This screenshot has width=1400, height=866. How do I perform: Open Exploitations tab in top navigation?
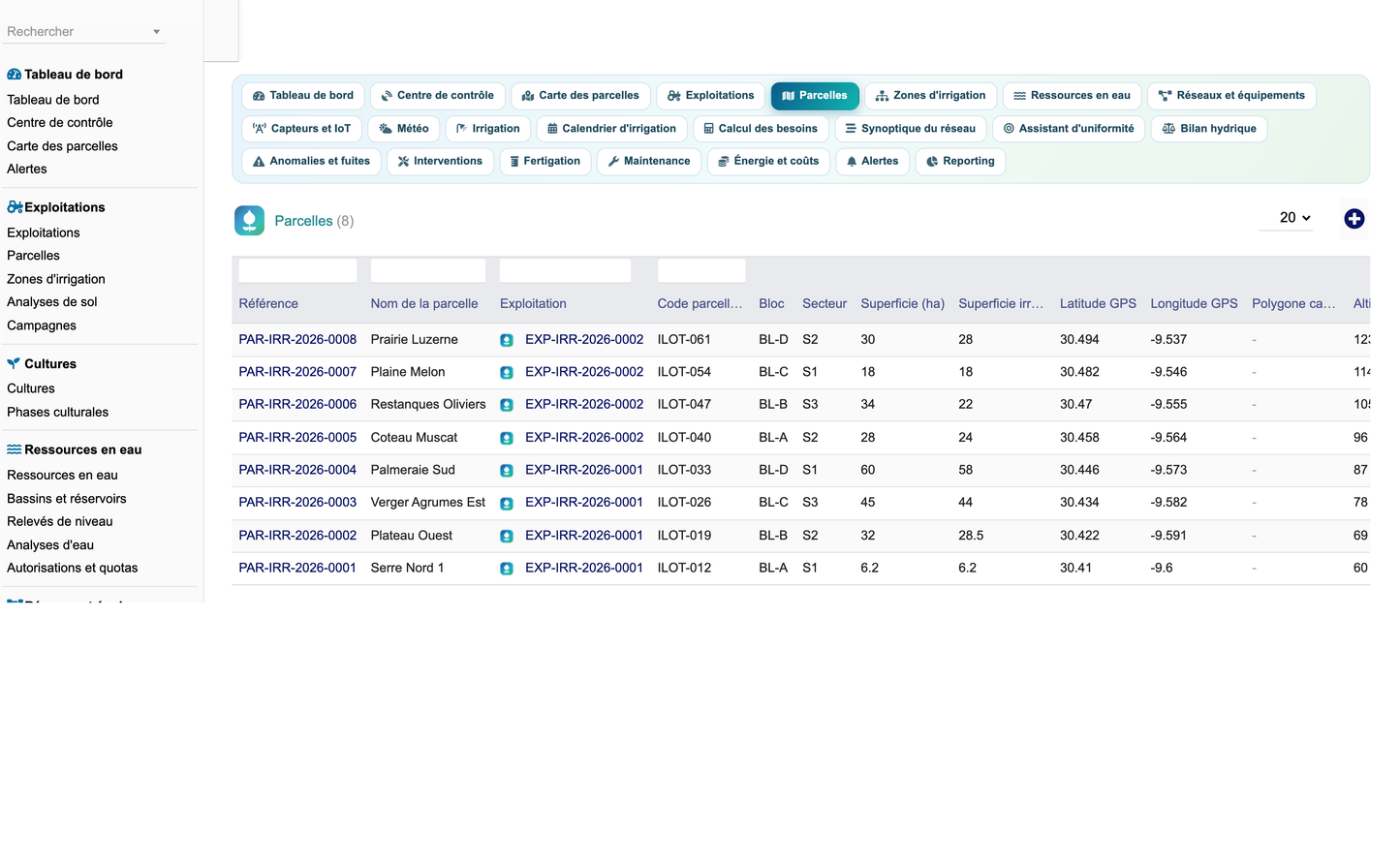tap(710, 96)
